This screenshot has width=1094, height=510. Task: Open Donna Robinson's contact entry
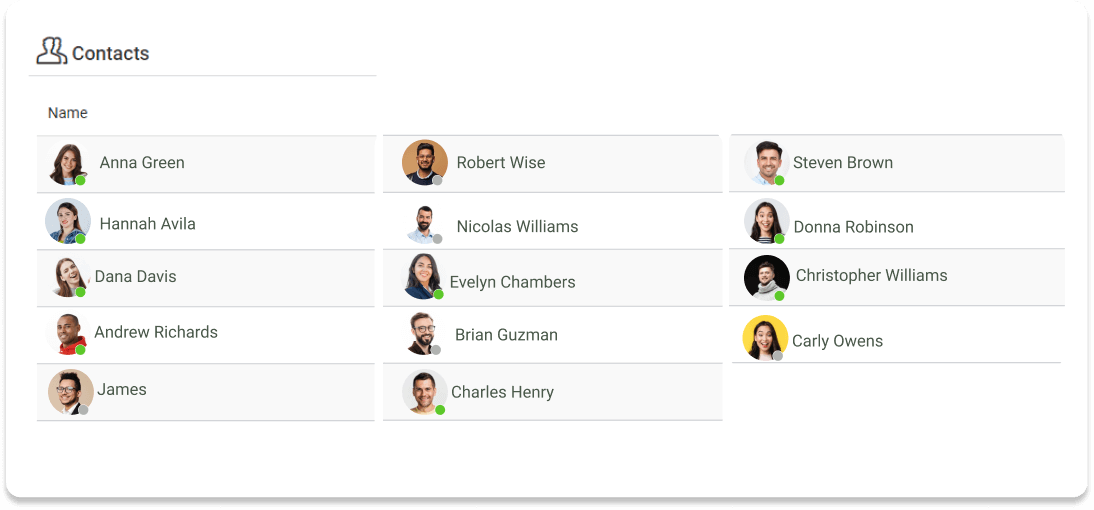tap(897, 220)
